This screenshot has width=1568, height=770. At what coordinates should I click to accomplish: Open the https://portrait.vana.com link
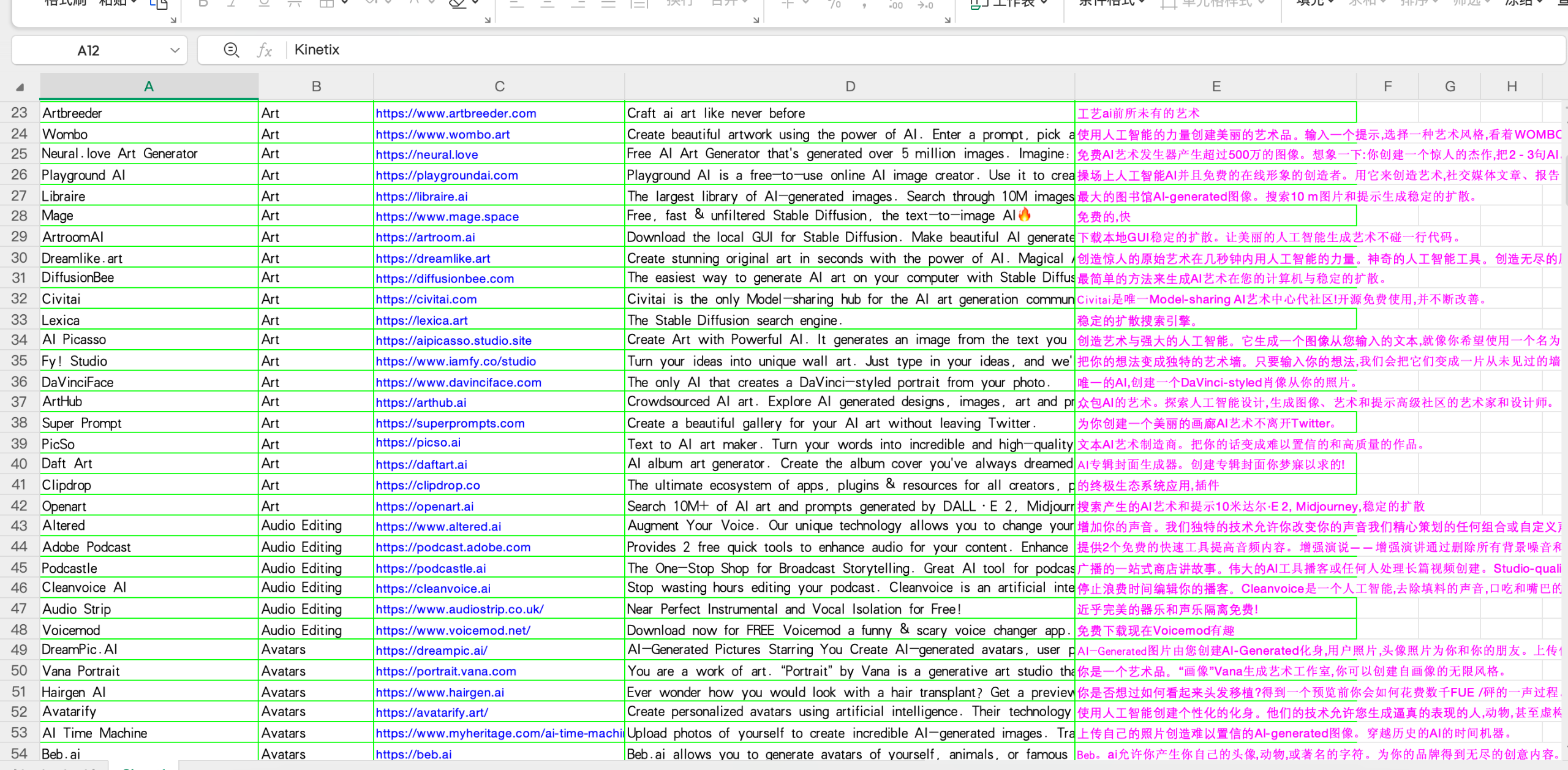tap(445, 671)
